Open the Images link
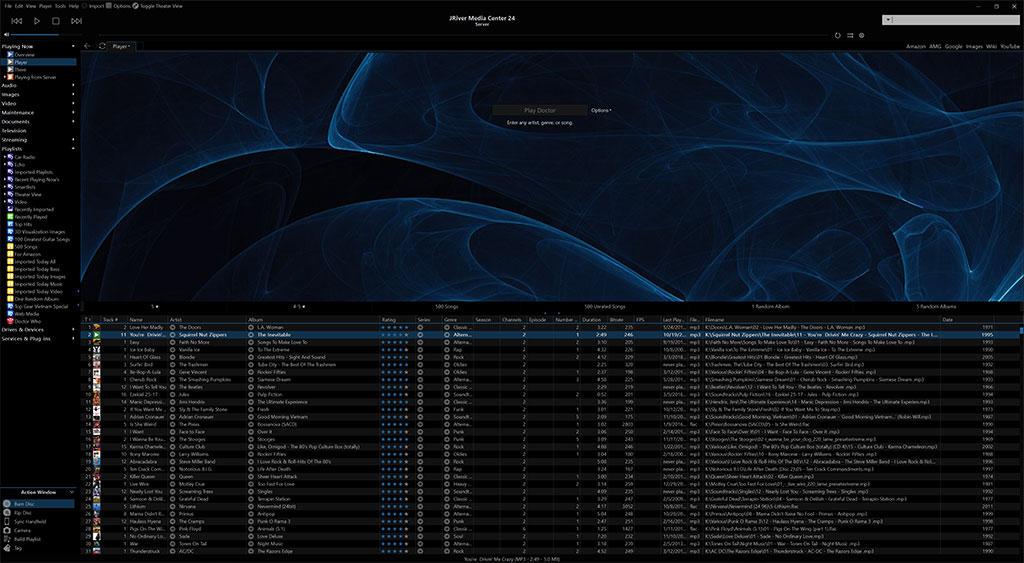This screenshot has width=1024, height=563. click(974, 46)
